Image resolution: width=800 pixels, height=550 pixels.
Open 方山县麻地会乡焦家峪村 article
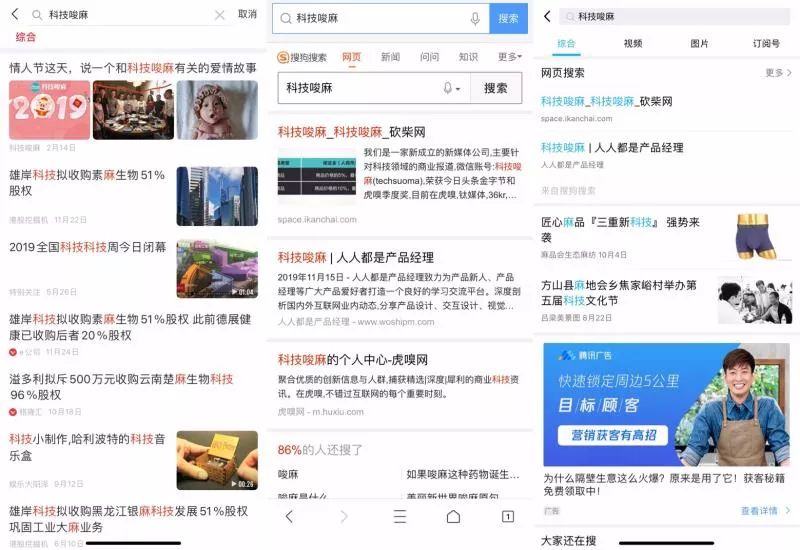pos(619,293)
